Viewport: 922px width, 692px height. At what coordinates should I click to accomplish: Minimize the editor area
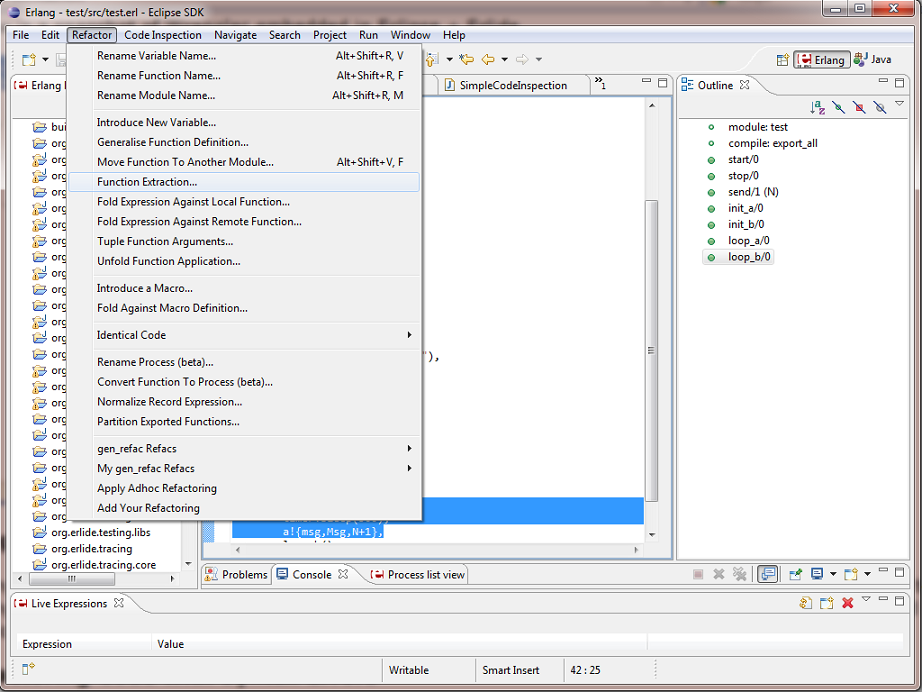click(x=646, y=81)
